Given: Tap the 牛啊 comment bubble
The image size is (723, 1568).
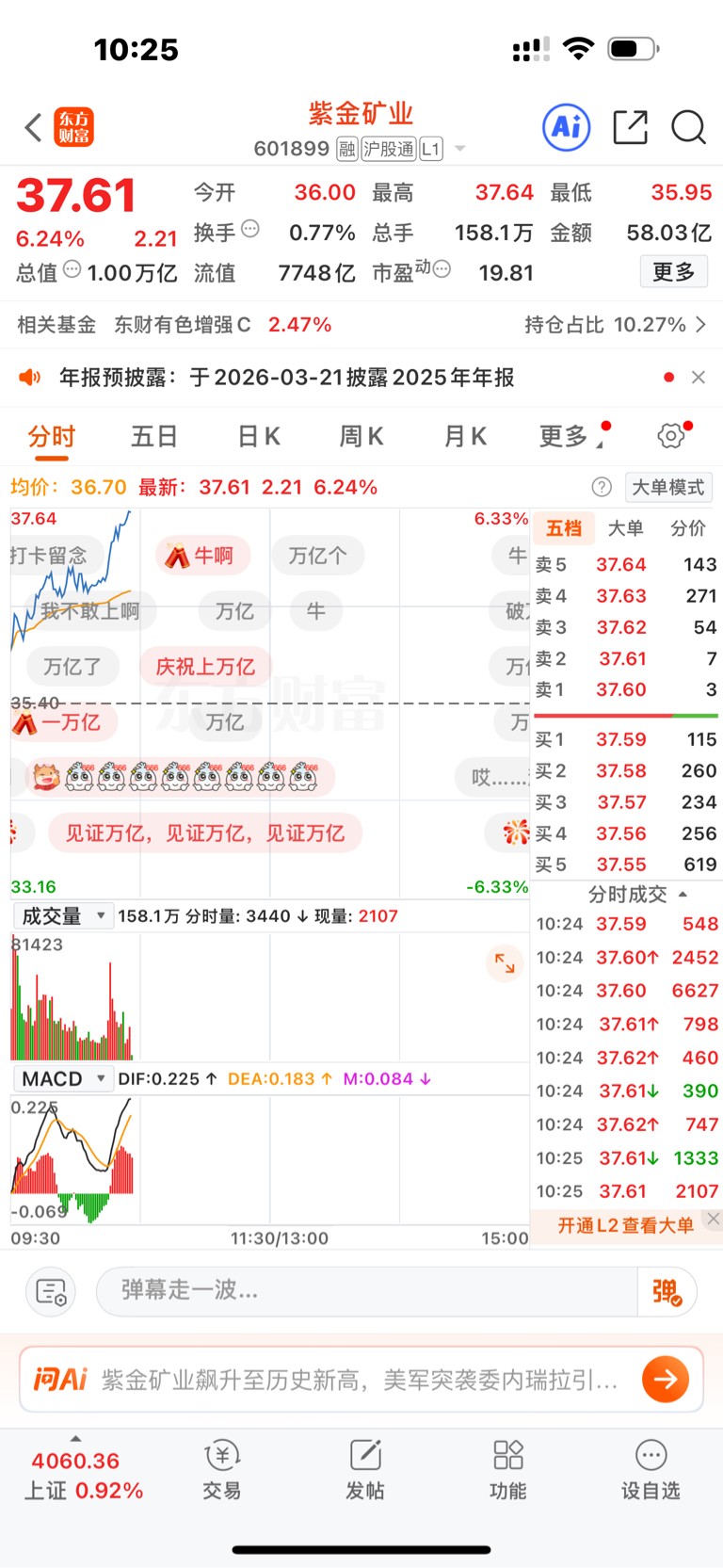Looking at the screenshot, I should pos(202,556).
